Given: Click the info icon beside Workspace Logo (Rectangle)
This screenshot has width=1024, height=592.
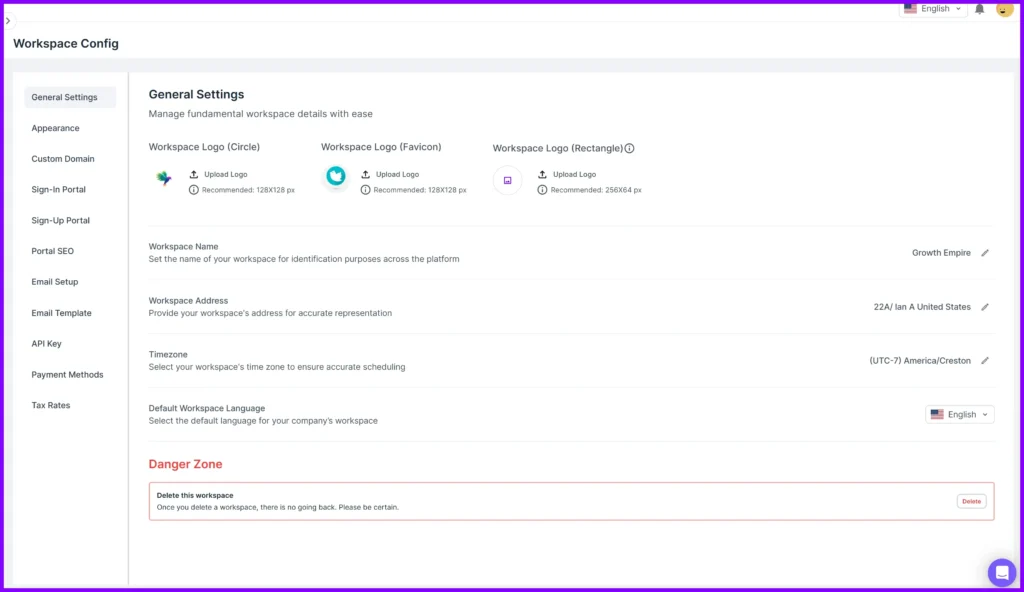Looking at the screenshot, I should (630, 148).
